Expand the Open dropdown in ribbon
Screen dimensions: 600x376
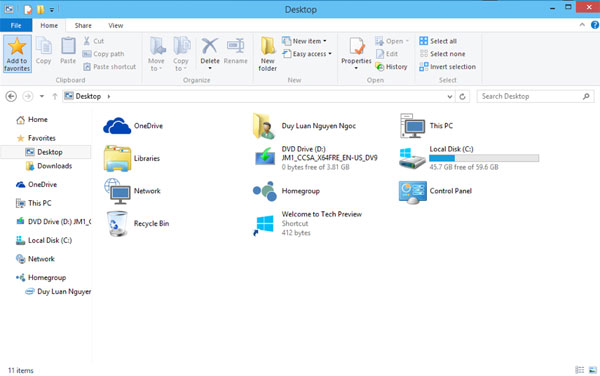point(392,41)
